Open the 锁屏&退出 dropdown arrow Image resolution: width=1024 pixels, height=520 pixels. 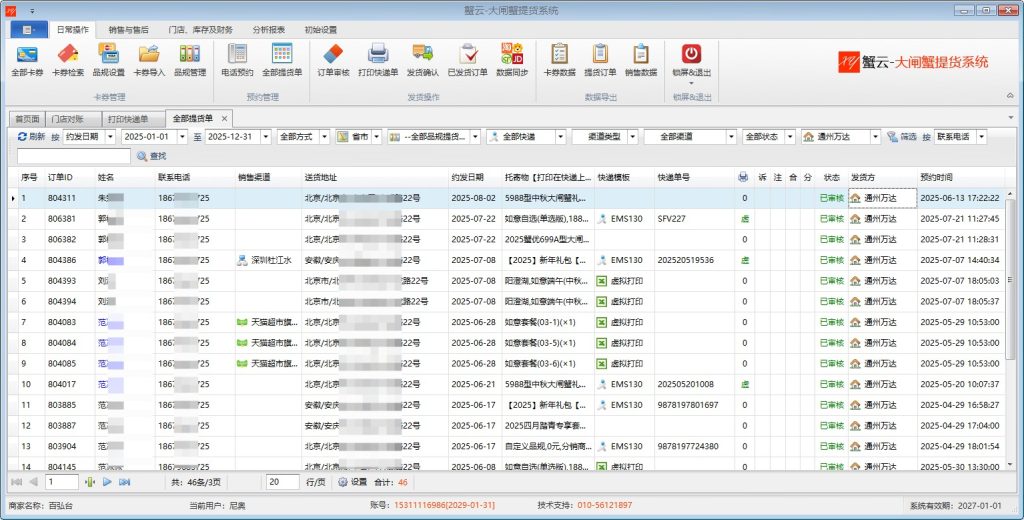[x=692, y=83]
